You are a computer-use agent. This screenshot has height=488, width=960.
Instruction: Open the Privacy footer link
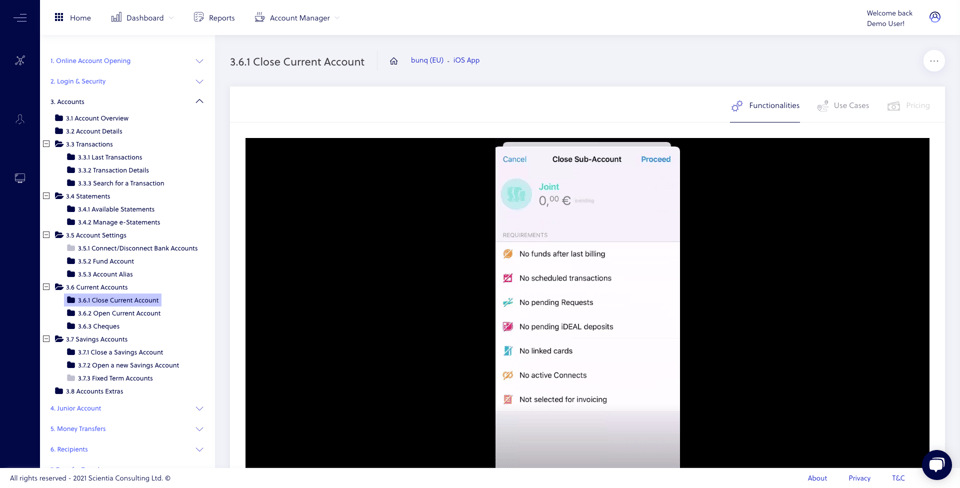click(x=860, y=478)
